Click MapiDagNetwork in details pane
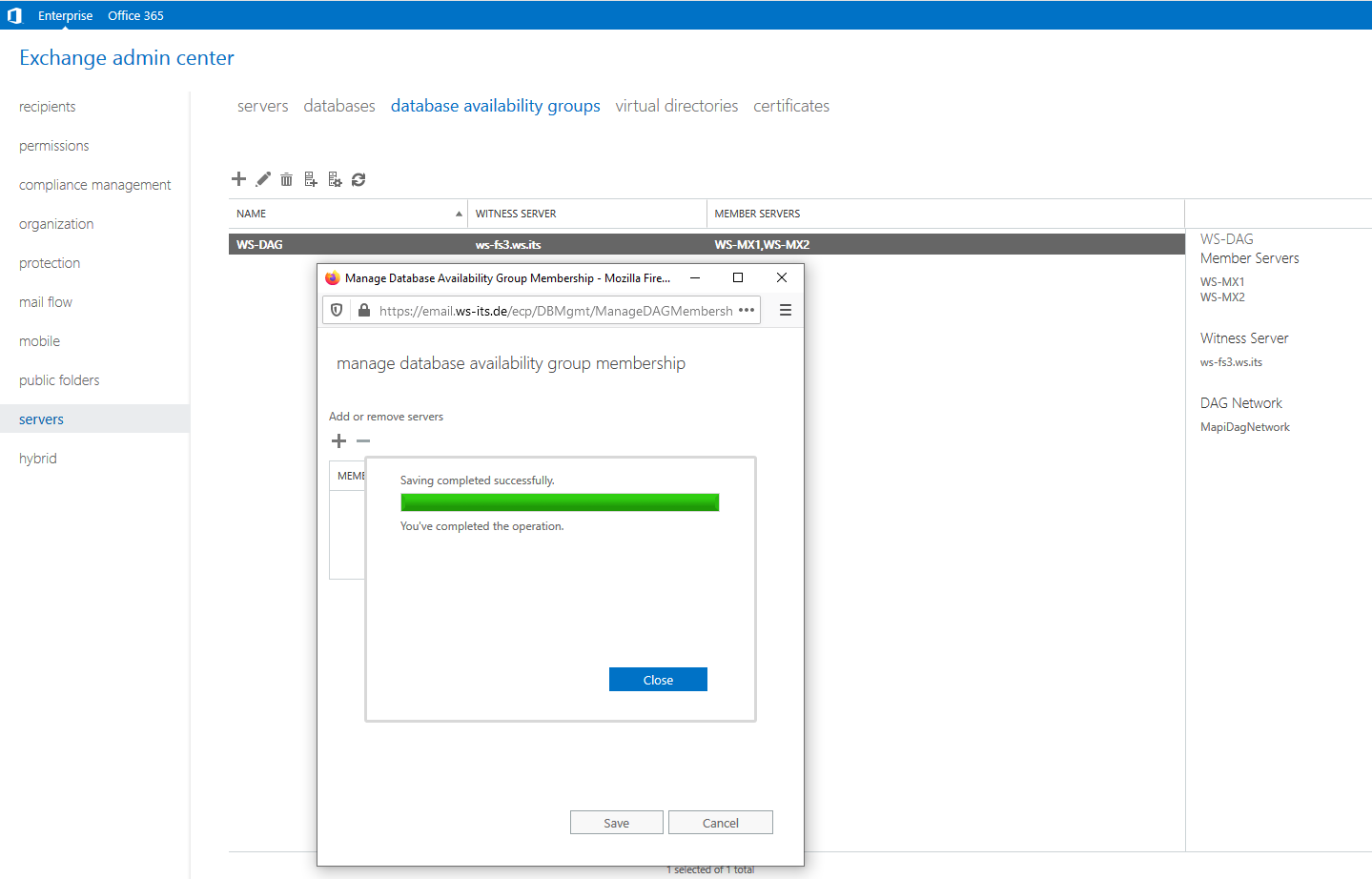The height and width of the screenshot is (879, 1372). click(x=1245, y=427)
